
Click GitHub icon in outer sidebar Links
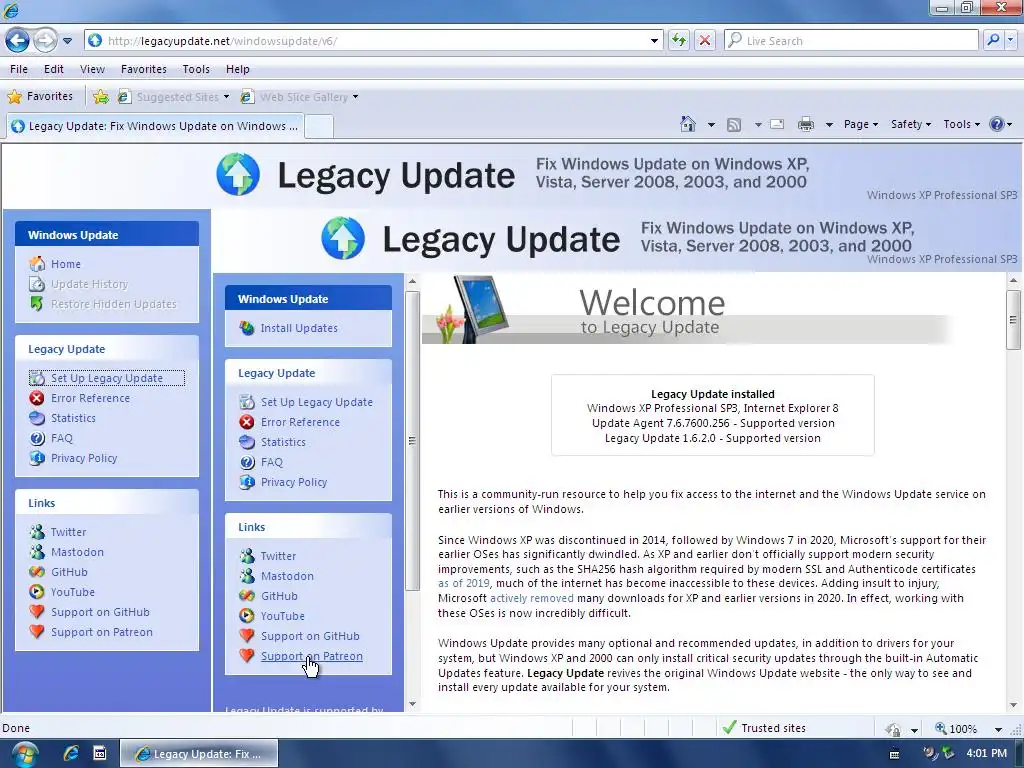tap(37, 572)
